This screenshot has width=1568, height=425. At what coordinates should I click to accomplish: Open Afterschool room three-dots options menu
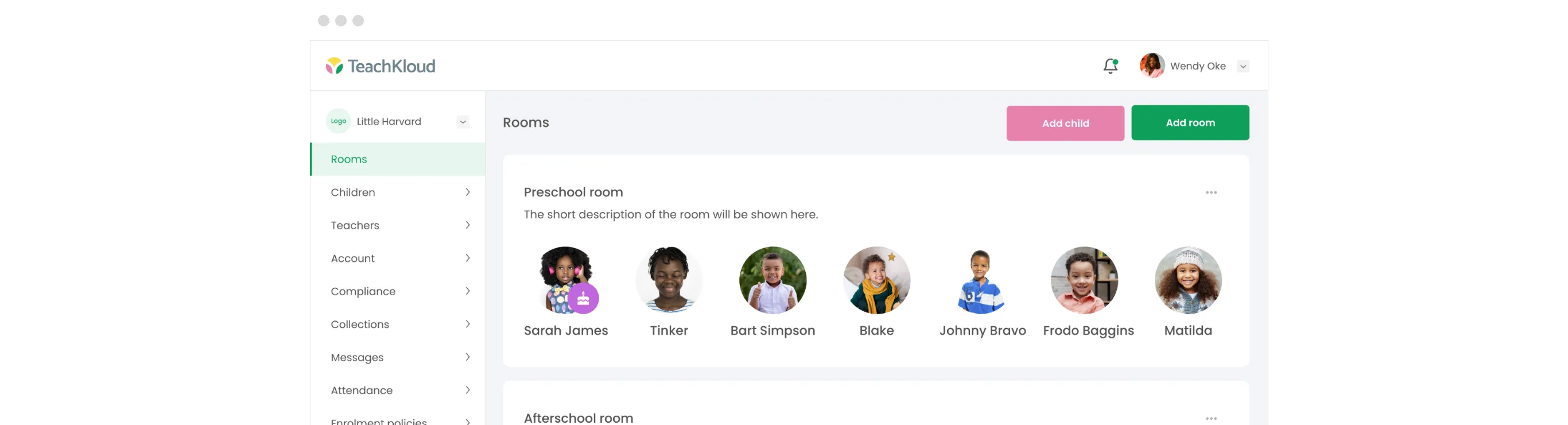point(1210,418)
